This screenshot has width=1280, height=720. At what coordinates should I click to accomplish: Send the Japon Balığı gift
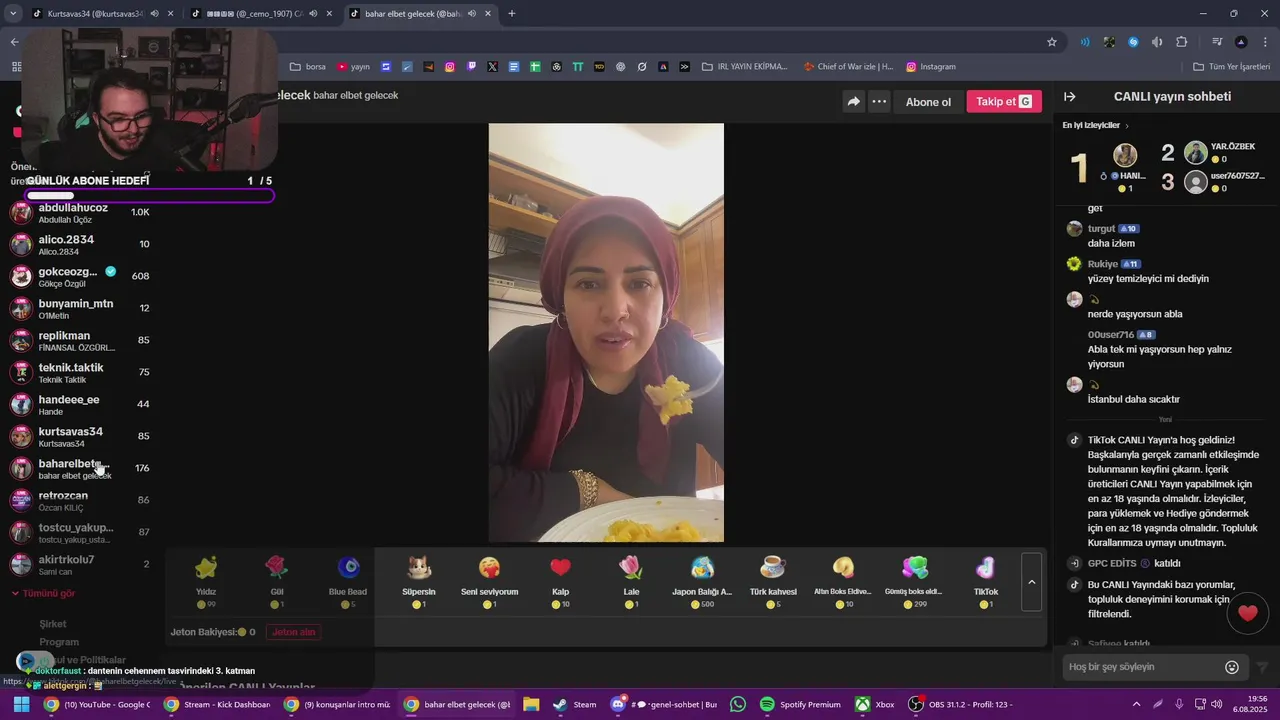702,581
